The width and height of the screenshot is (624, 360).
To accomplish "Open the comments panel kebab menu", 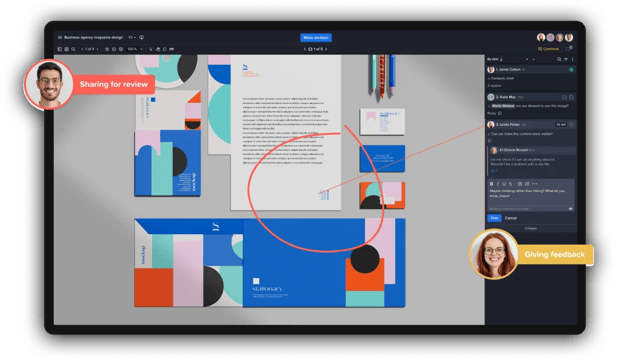I will pyautogui.click(x=572, y=59).
